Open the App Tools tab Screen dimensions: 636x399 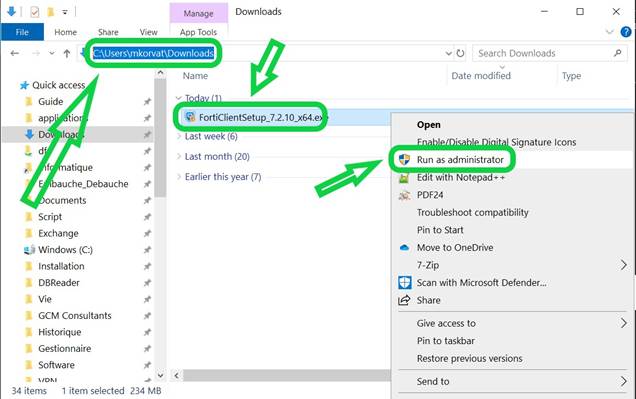click(x=198, y=32)
